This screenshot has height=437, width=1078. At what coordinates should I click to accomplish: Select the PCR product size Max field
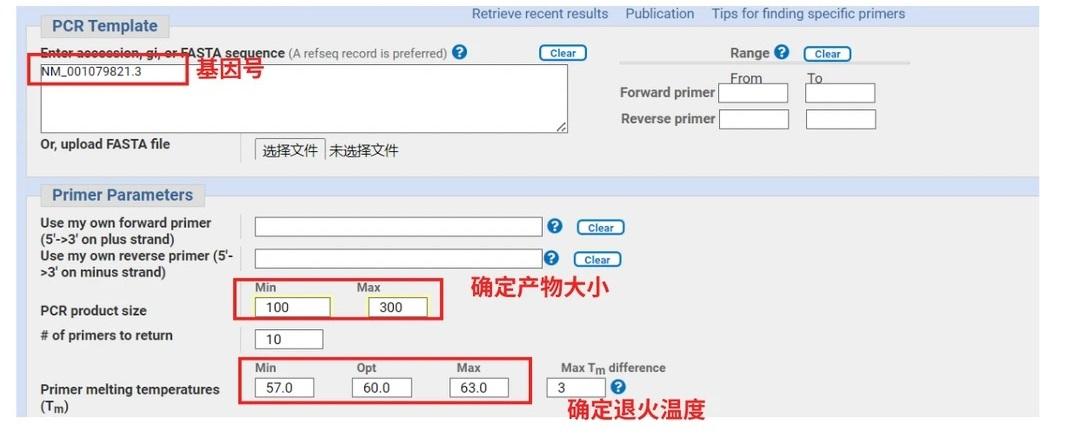(397, 307)
